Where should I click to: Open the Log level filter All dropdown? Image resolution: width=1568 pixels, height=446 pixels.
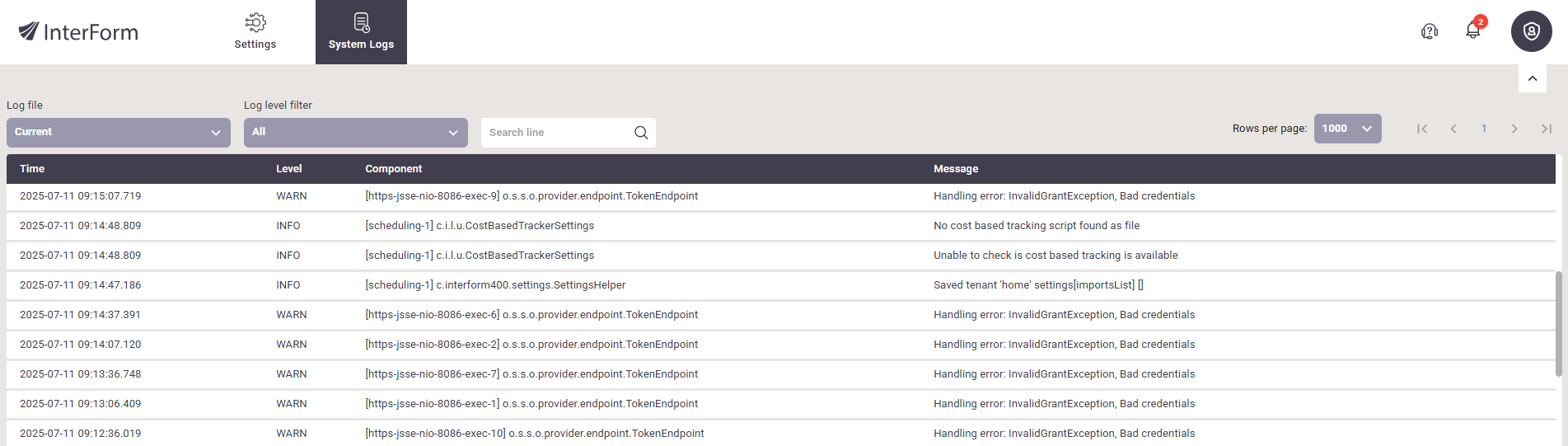pyautogui.click(x=356, y=133)
